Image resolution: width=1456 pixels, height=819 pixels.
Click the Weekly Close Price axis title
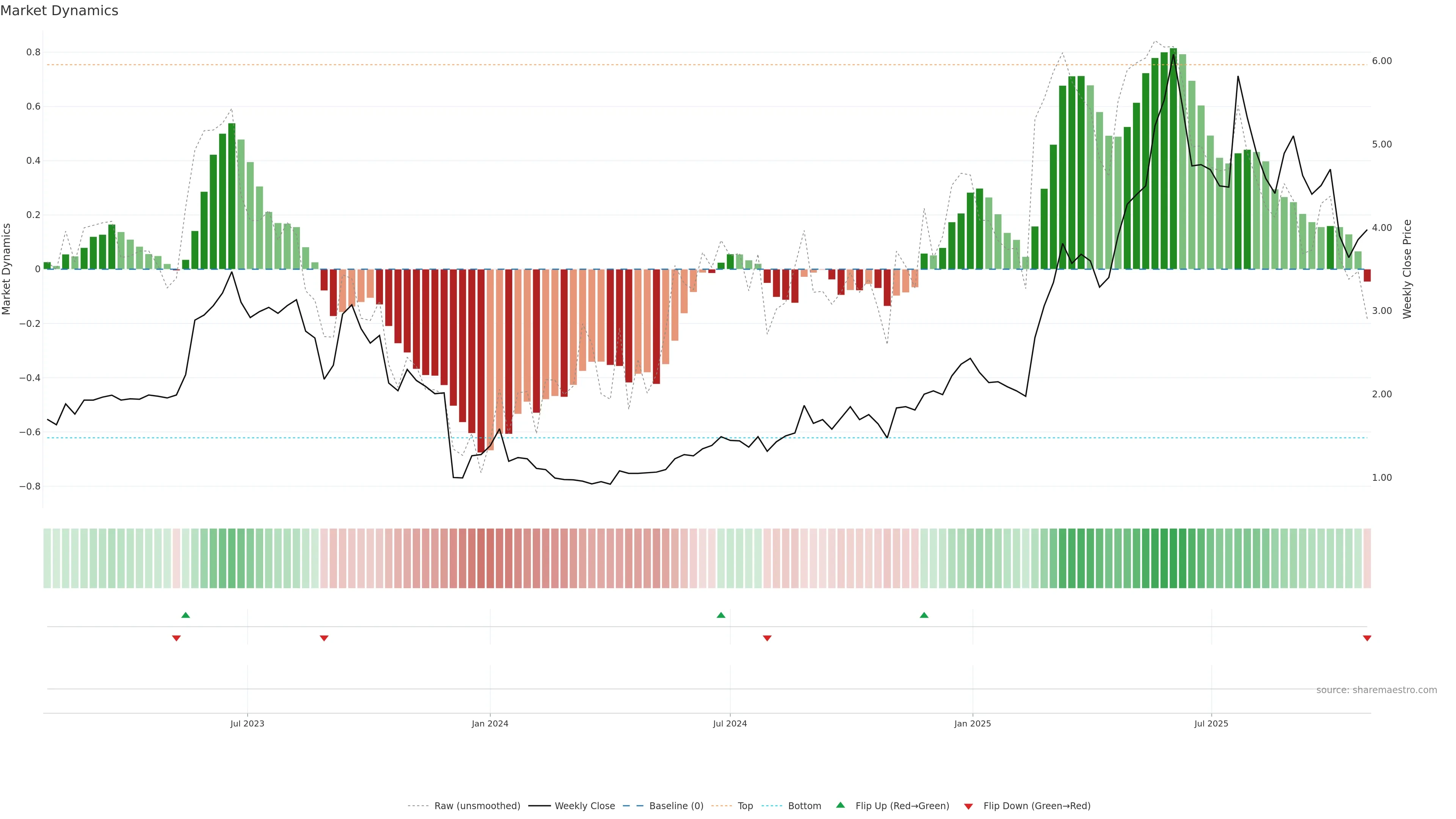click(x=1407, y=269)
